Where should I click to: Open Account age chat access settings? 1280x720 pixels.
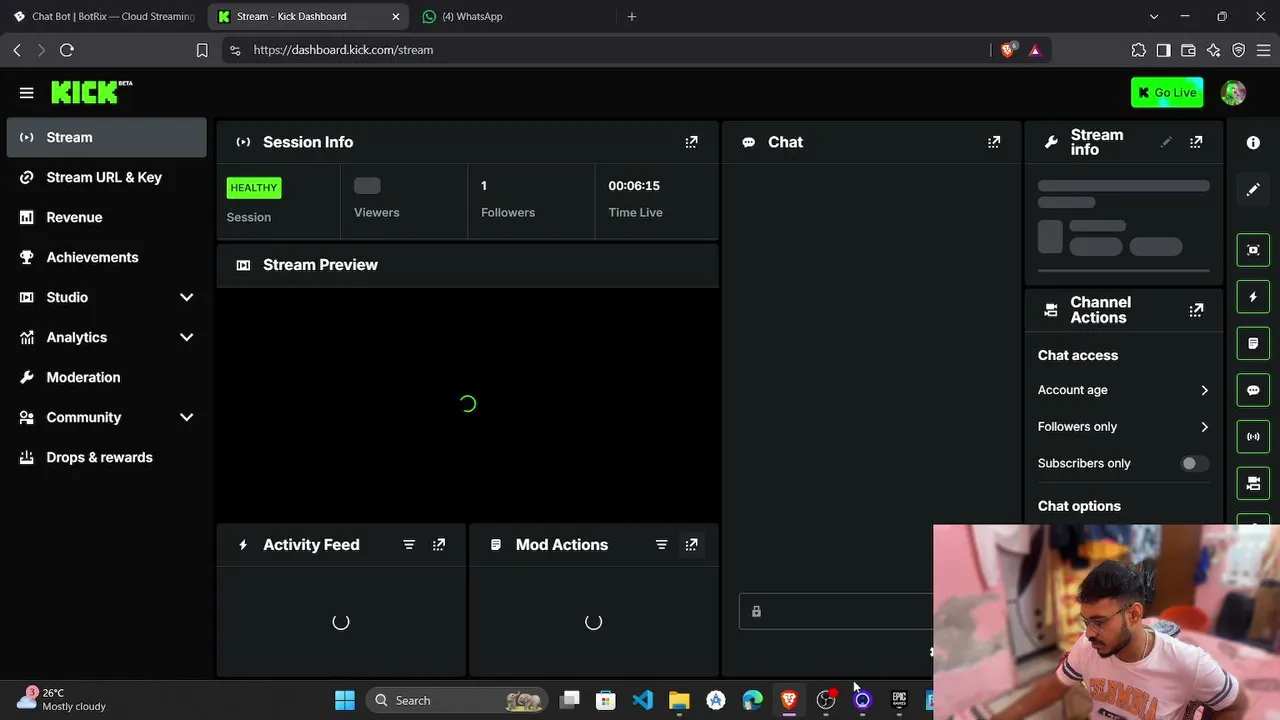click(1123, 390)
